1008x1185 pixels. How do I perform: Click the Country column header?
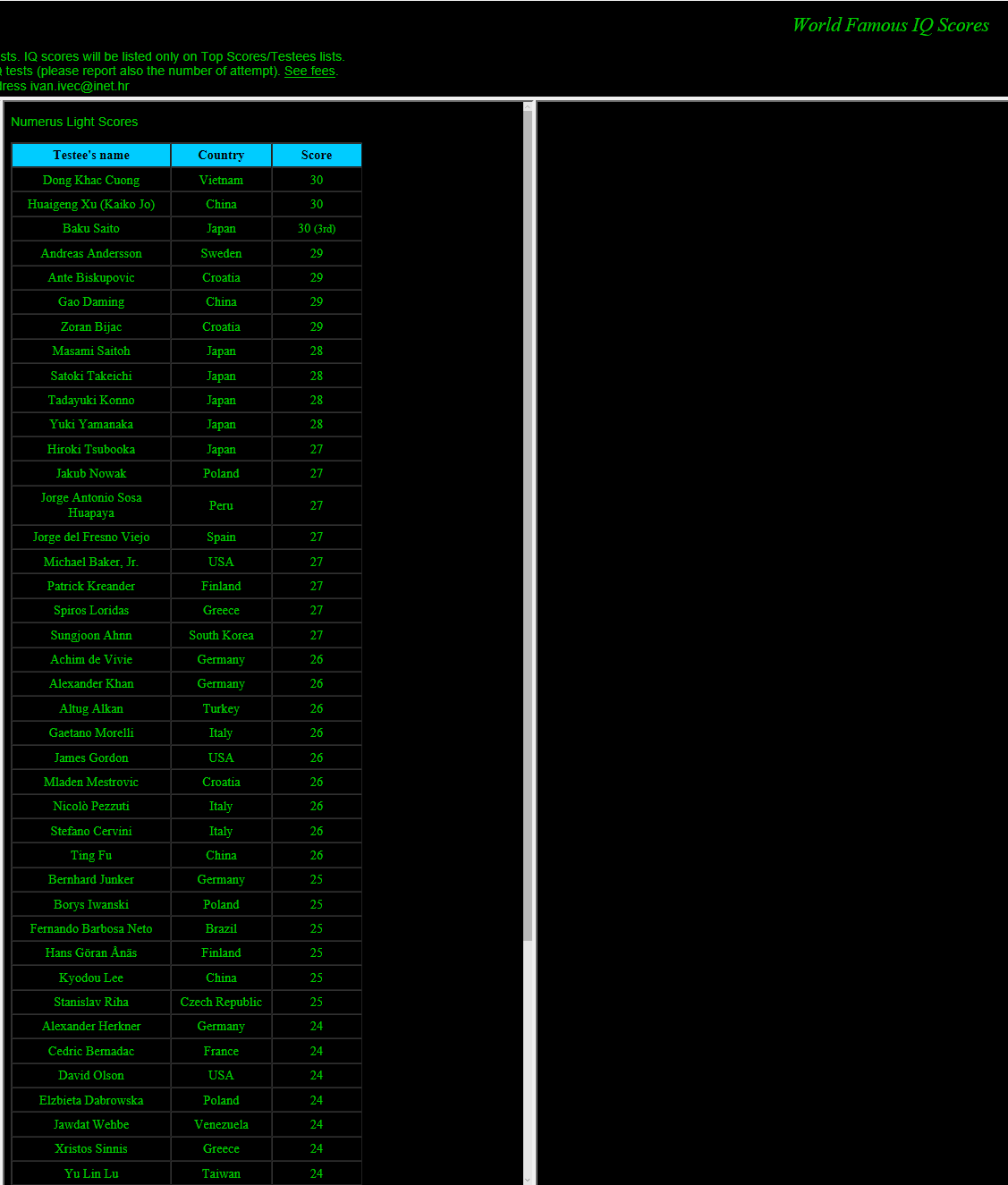(221, 156)
